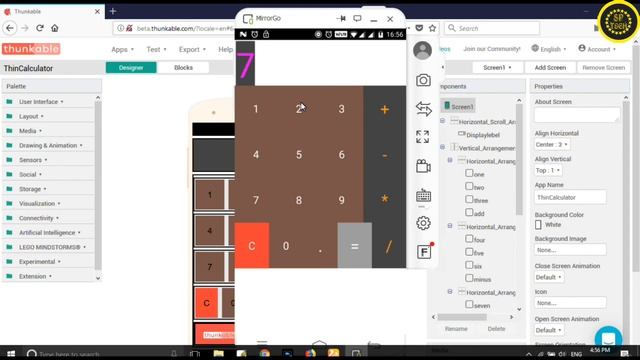The height and width of the screenshot is (360, 640).
Task: Switch to the Blocks tab
Action: point(183,68)
